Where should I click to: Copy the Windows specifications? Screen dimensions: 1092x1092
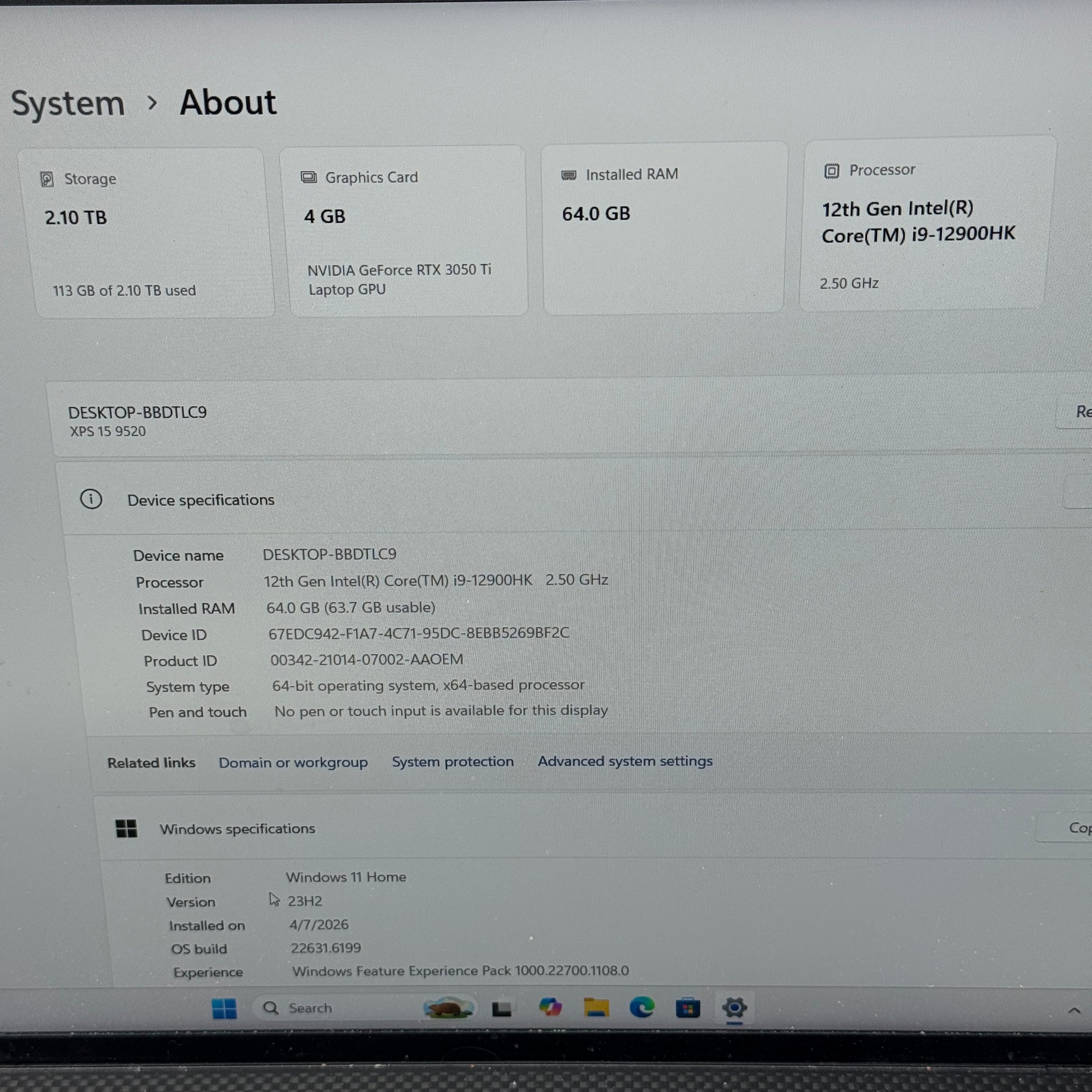pos(1074,828)
